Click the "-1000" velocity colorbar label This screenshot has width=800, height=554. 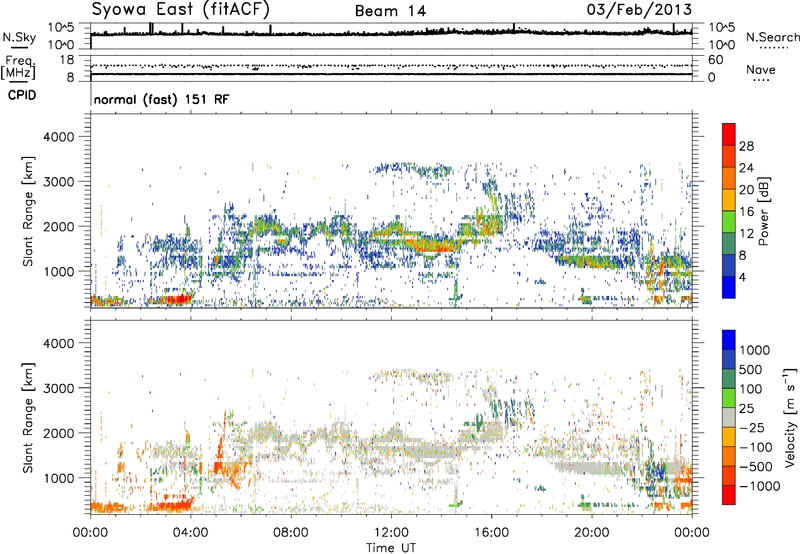click(x=760, y=486)
